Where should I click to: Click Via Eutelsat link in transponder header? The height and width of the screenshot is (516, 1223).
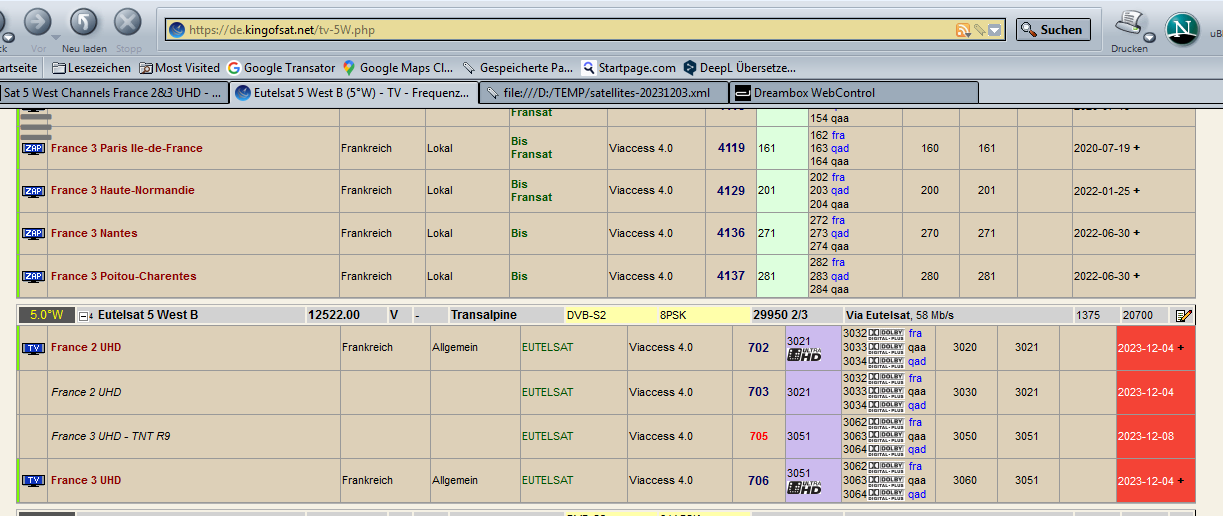coord(879,315)
